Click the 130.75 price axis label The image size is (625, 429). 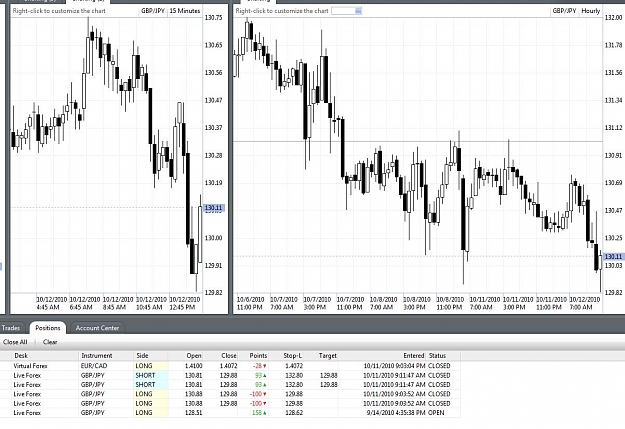[214, 18]
